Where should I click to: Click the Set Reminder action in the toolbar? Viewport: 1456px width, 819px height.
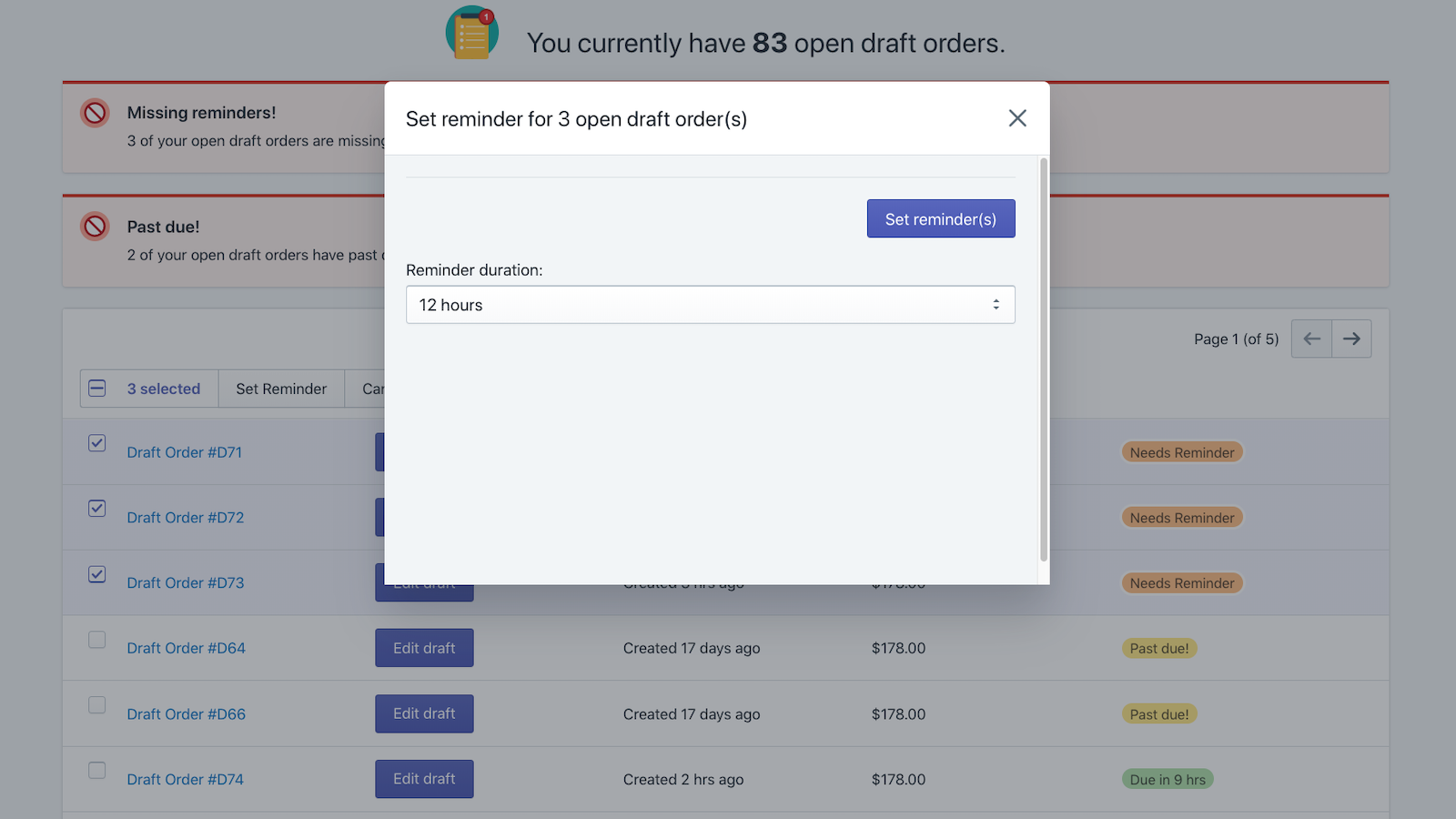(281, 389)
